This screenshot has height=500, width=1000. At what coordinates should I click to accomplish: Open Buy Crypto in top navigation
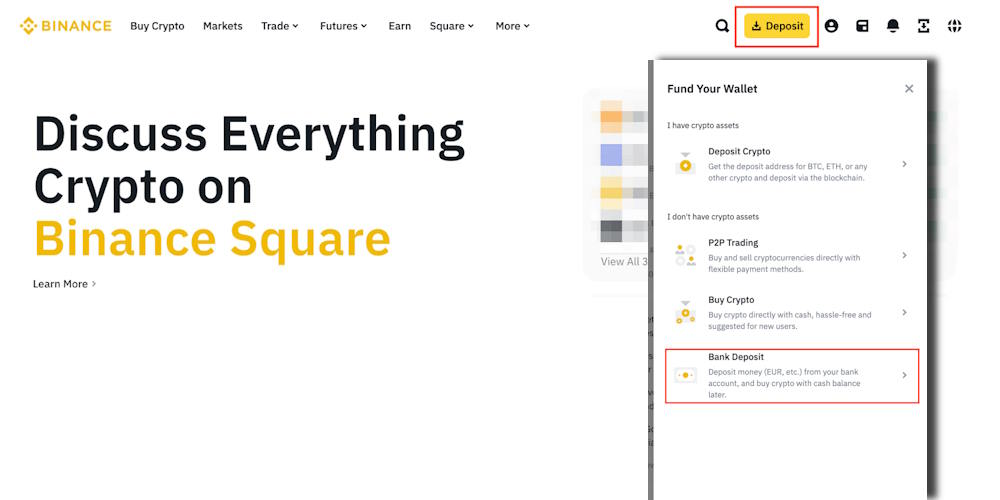(x=157, y=26)
